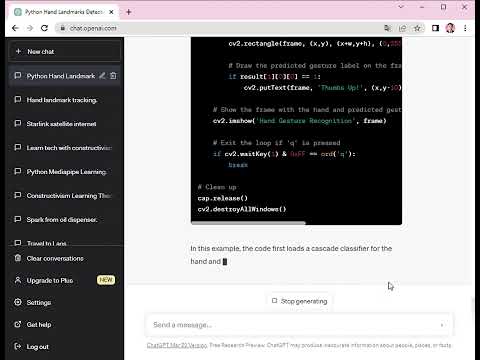
Task: Close the Python Hand Landmarks browser tab
Action: click(111, 12)
